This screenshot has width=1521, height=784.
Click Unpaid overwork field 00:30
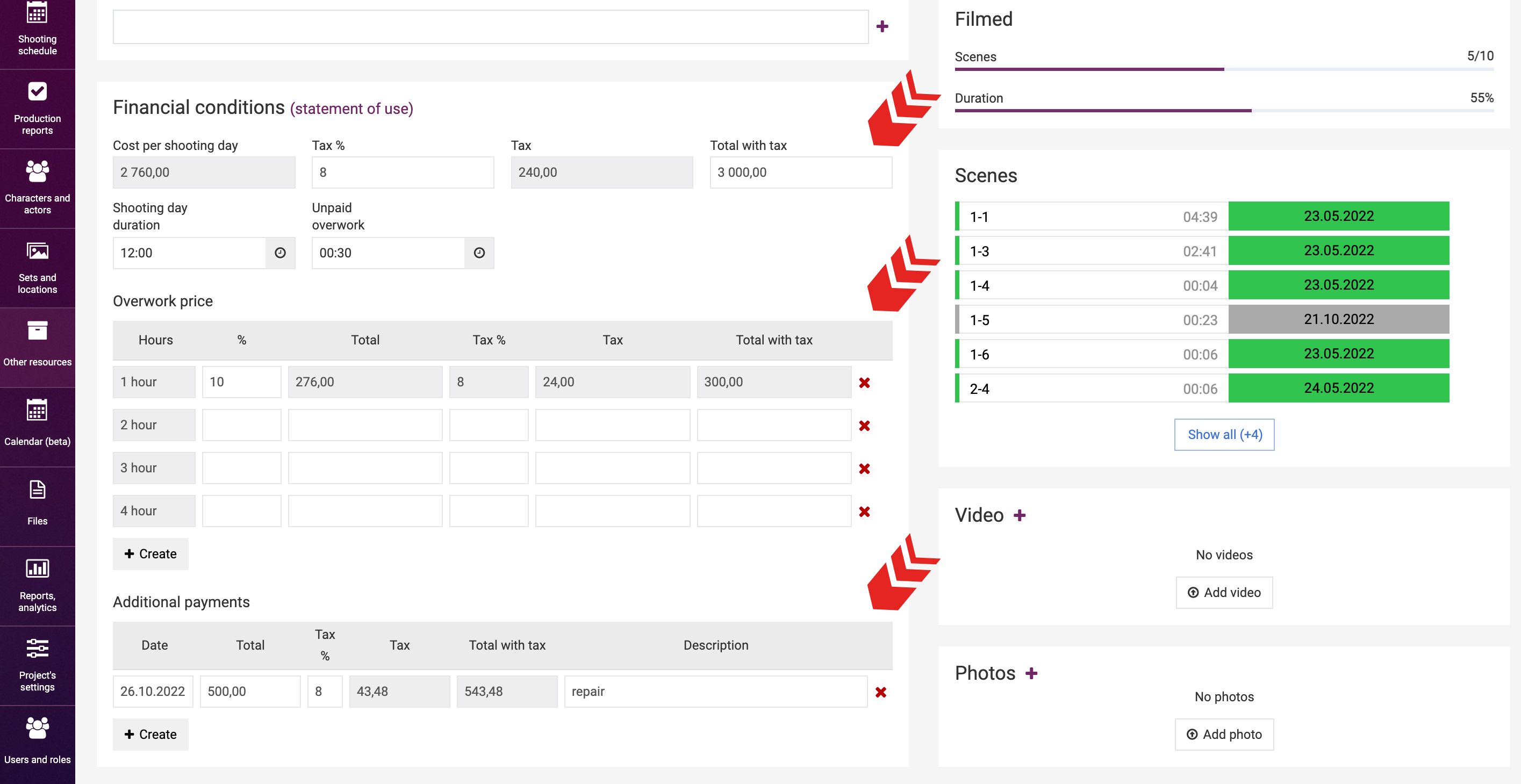(x=388, y=253)
